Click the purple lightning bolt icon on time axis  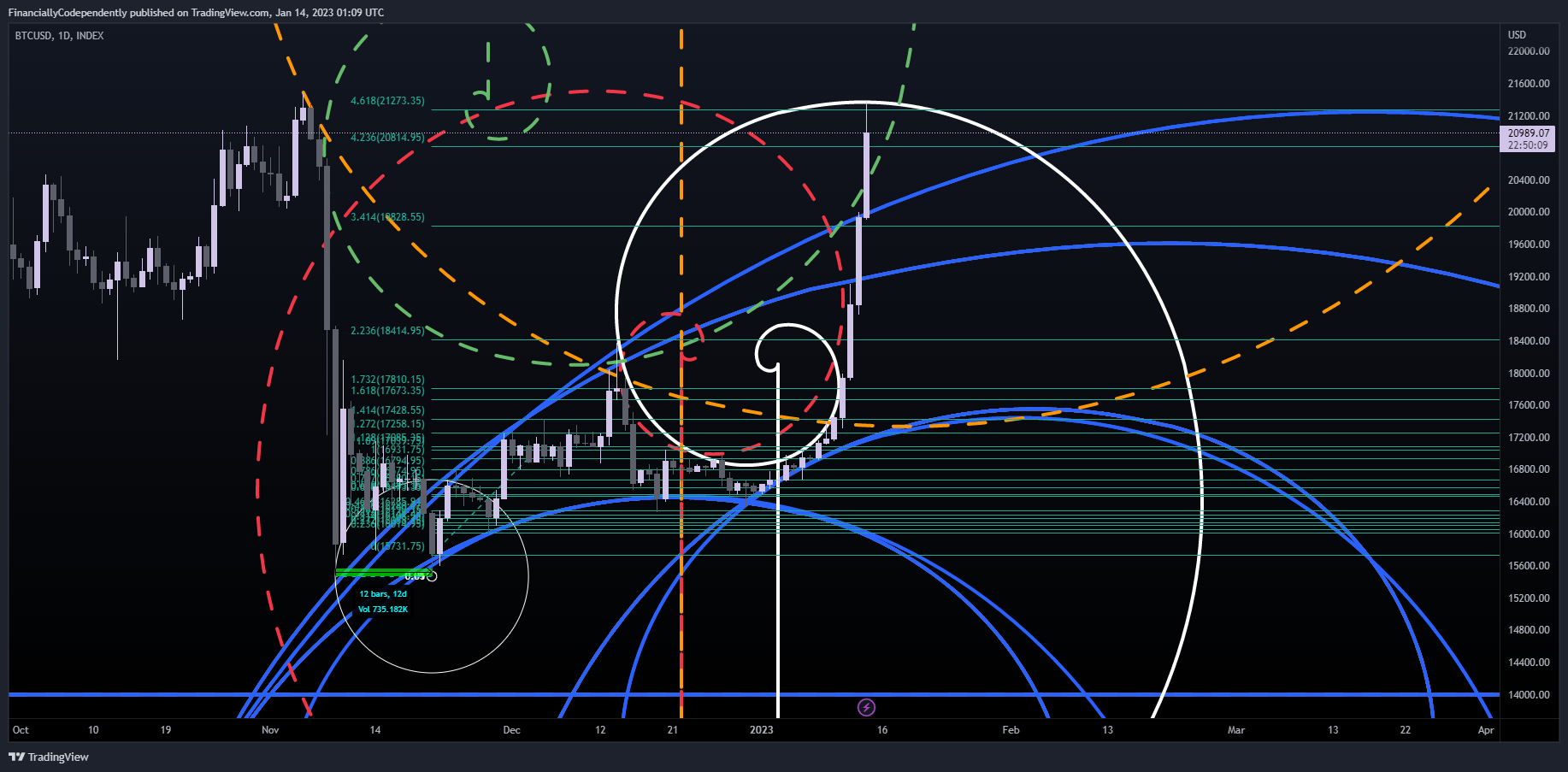(866, 707)
